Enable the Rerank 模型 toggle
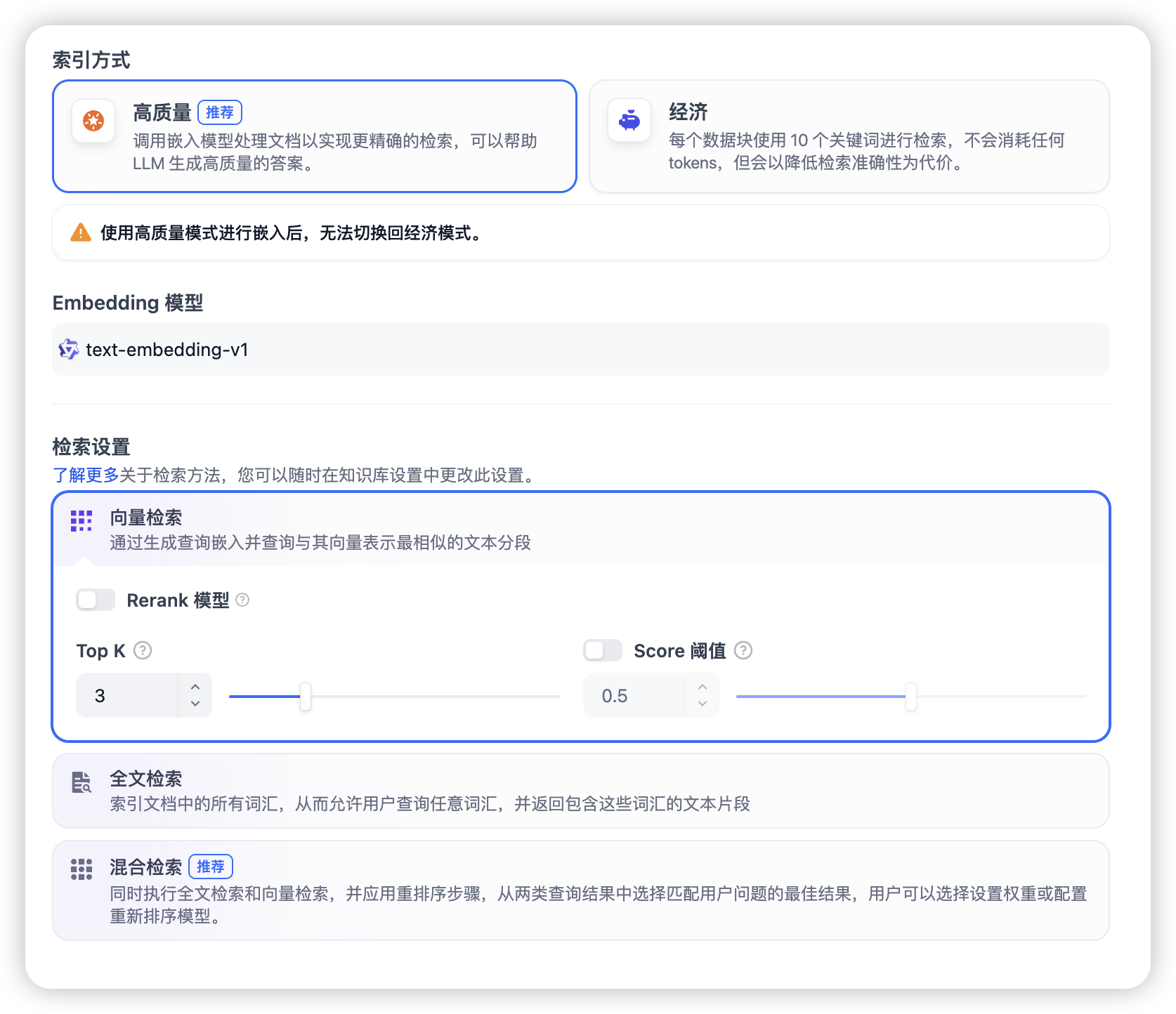1176x1014 pixels. (x=96, y=600)
